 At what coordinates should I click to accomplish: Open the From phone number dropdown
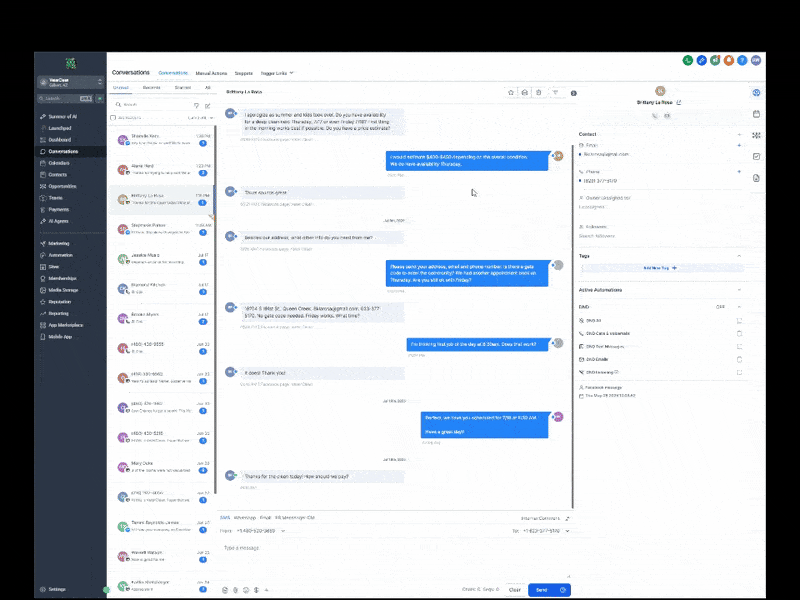click(260, 531)
